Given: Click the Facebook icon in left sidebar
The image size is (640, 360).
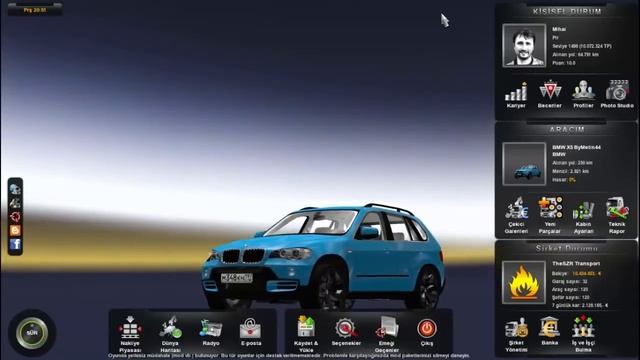Looking at the screenshot, I should 15,244.
